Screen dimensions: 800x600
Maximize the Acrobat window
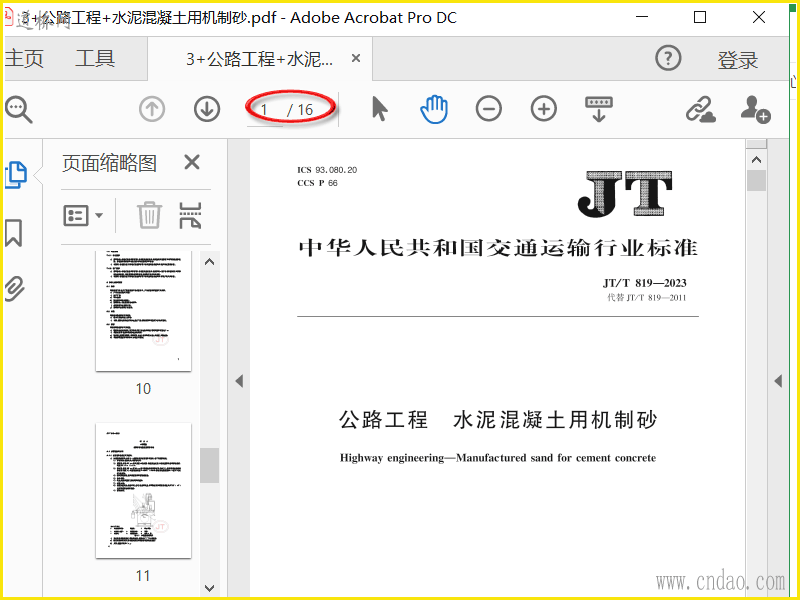(700, 17)
